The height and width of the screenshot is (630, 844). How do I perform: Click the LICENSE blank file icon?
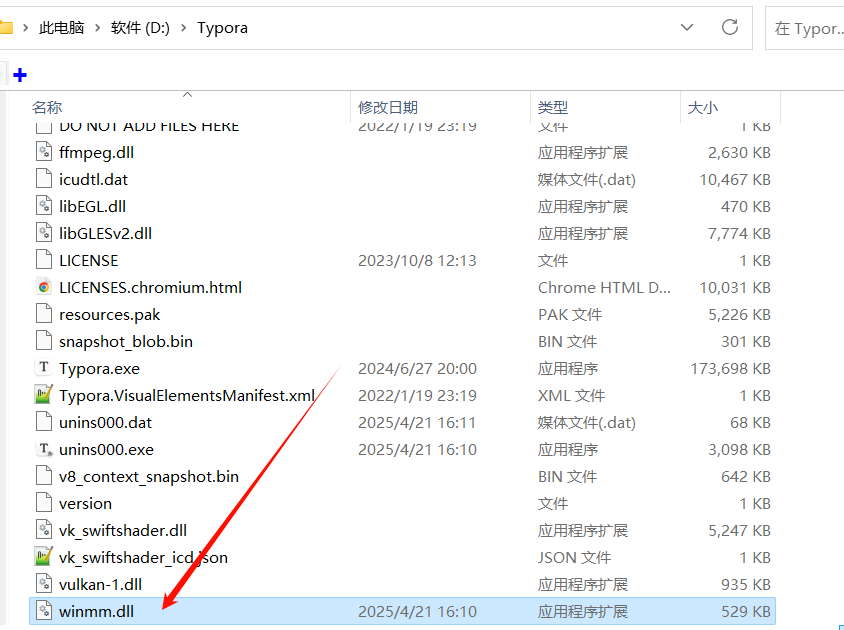(x=44, y=260)
